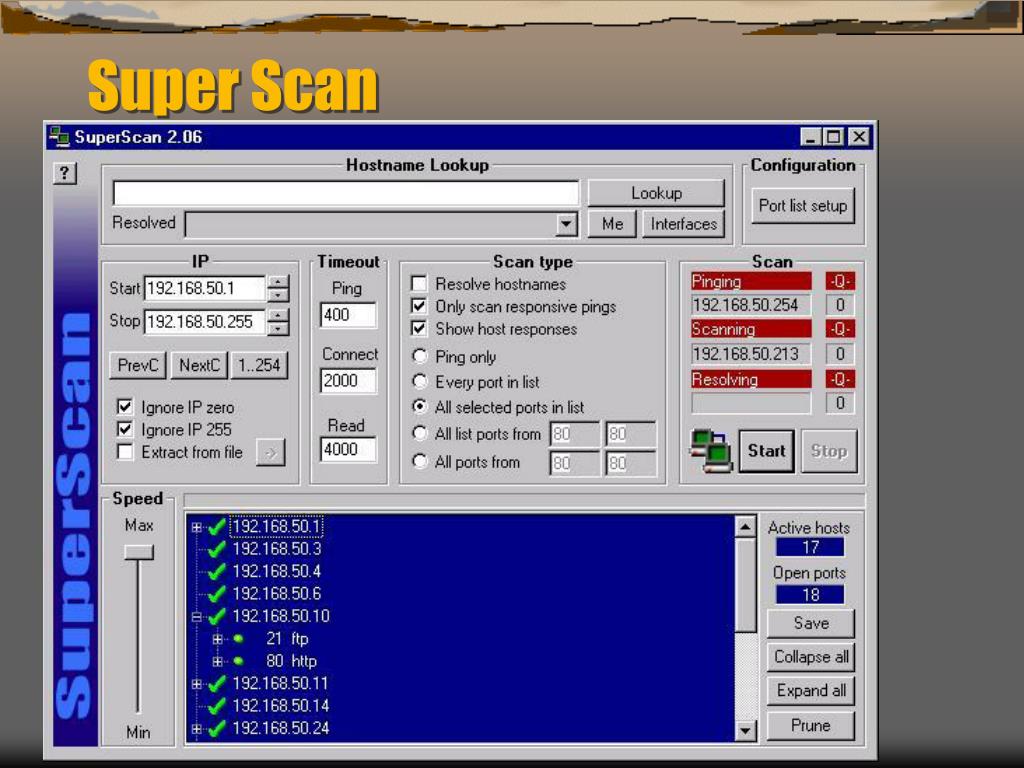The height and width of the screenshot is (768, 1024).
Task: Select Every port in list option
Action: click(420, 381)
